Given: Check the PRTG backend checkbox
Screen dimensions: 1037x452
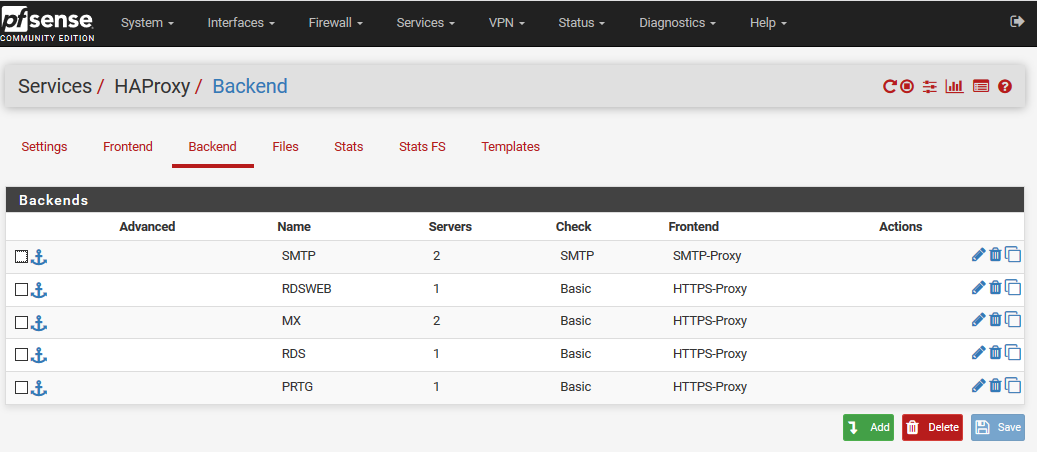Looking at the screenshot, I should [21, 388].
